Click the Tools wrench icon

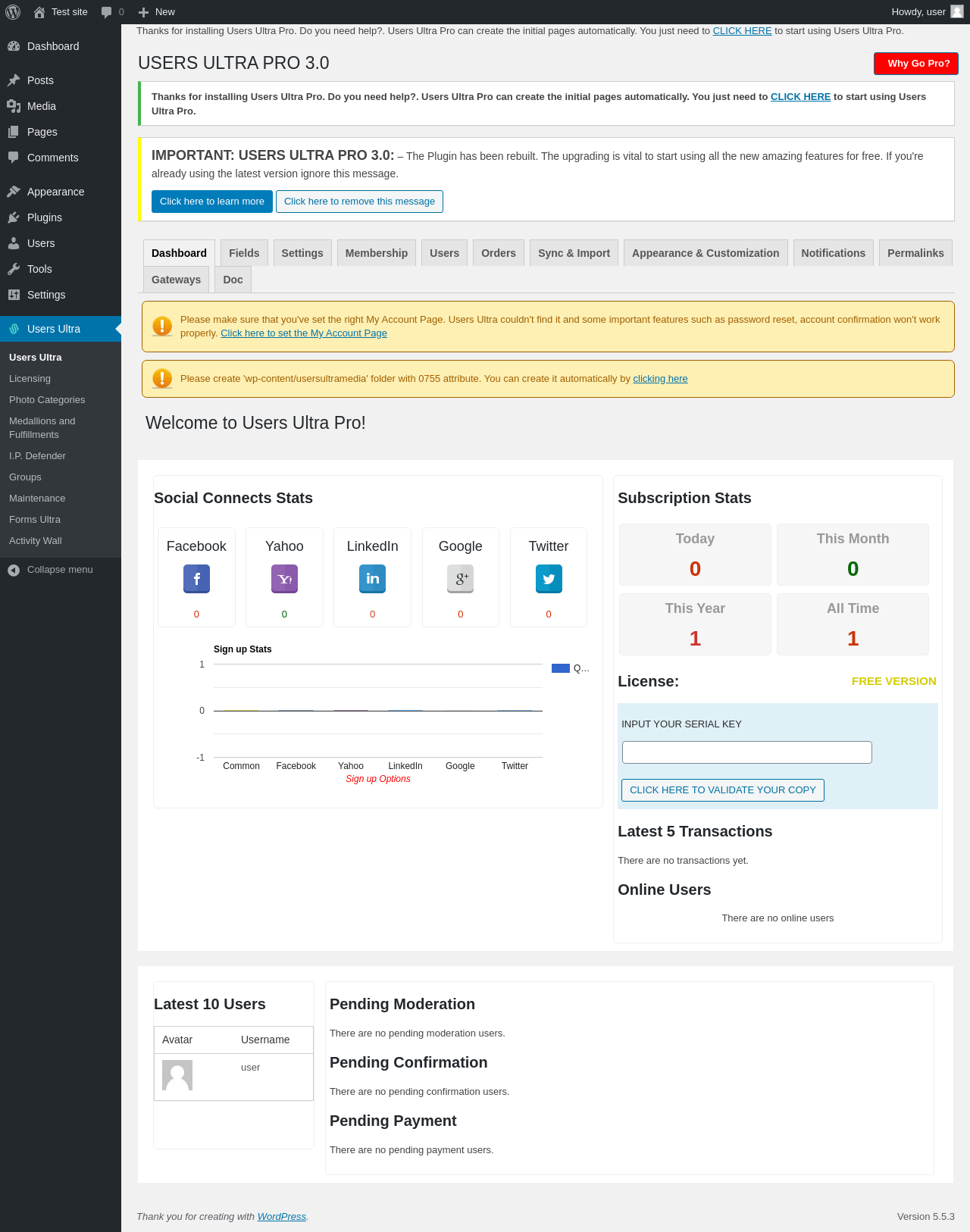pyautogui.click(x=14, y=269)
